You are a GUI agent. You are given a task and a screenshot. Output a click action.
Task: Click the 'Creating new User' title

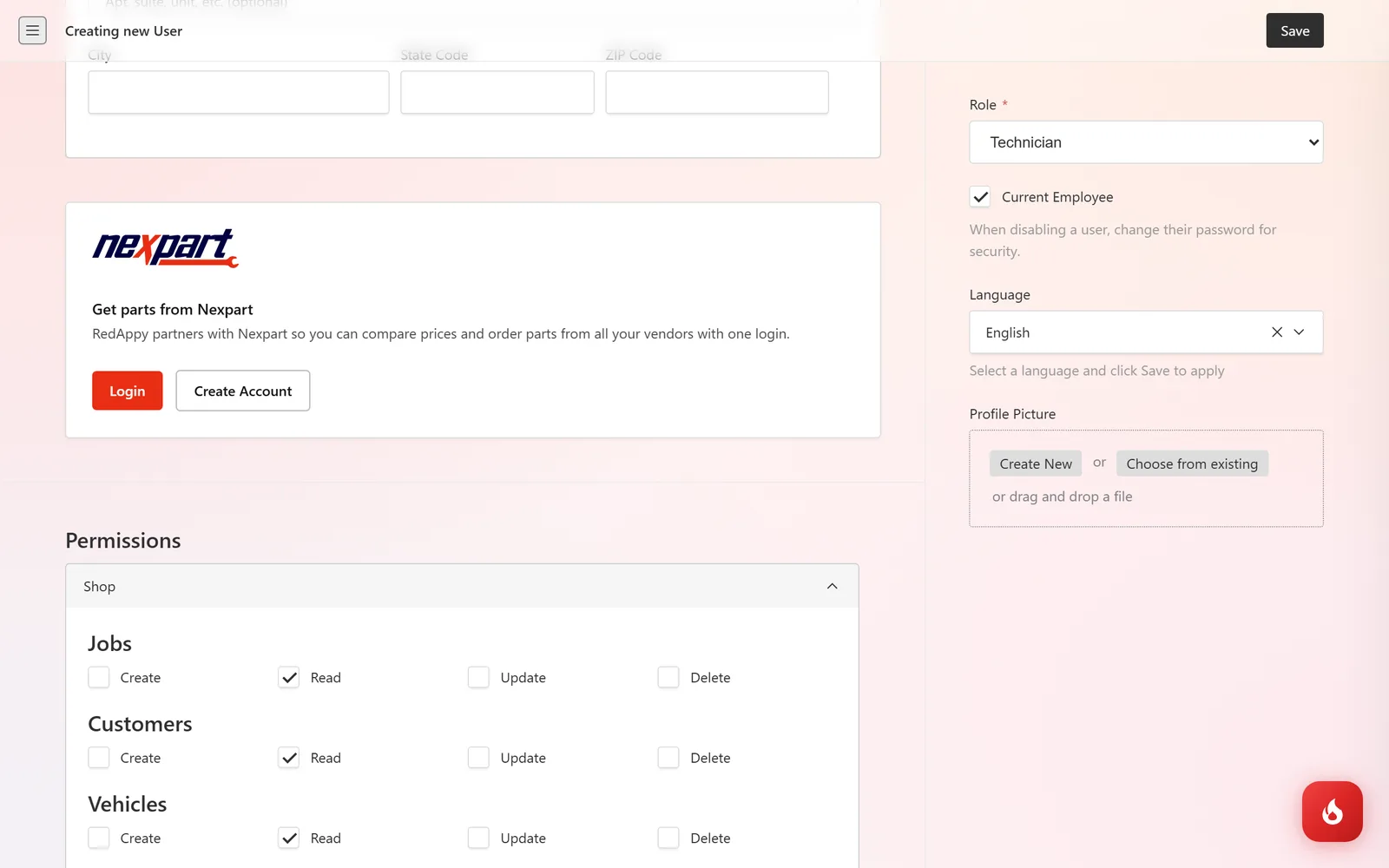pos(123,30)
